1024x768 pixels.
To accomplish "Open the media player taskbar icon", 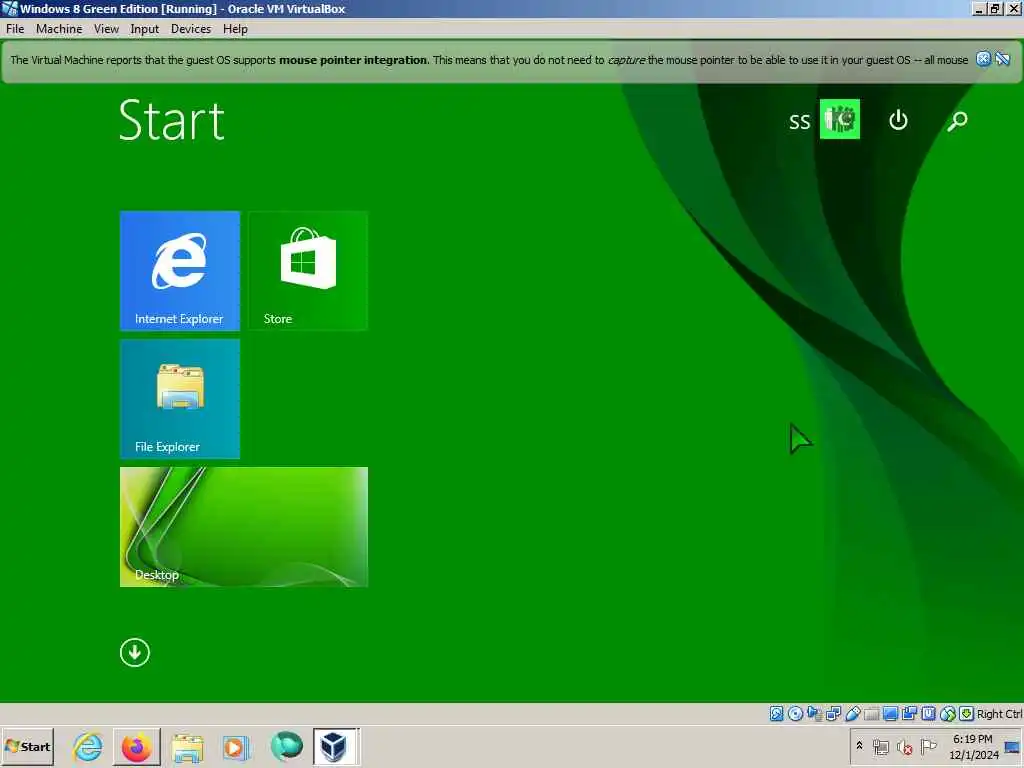I will coord(236,746).
